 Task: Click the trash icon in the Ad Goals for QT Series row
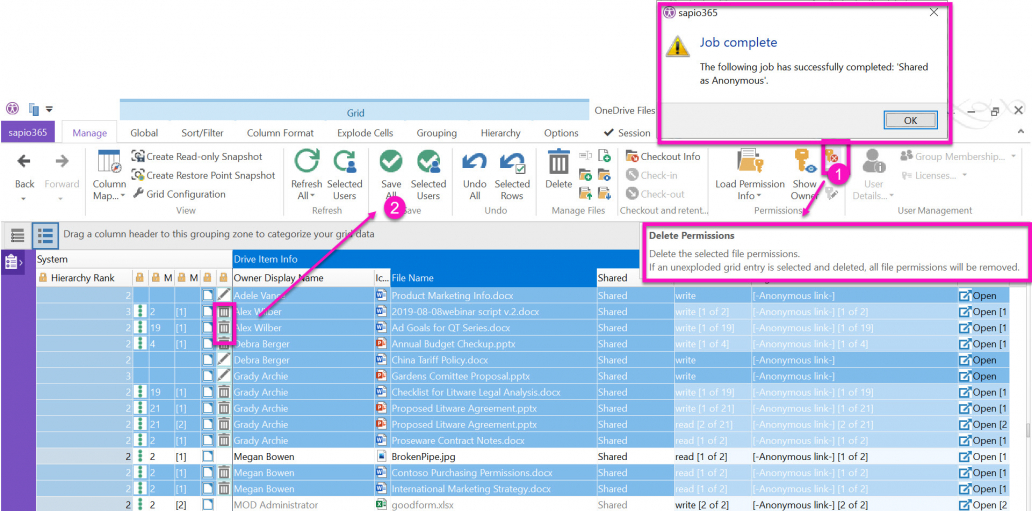(x=224, y=328)
